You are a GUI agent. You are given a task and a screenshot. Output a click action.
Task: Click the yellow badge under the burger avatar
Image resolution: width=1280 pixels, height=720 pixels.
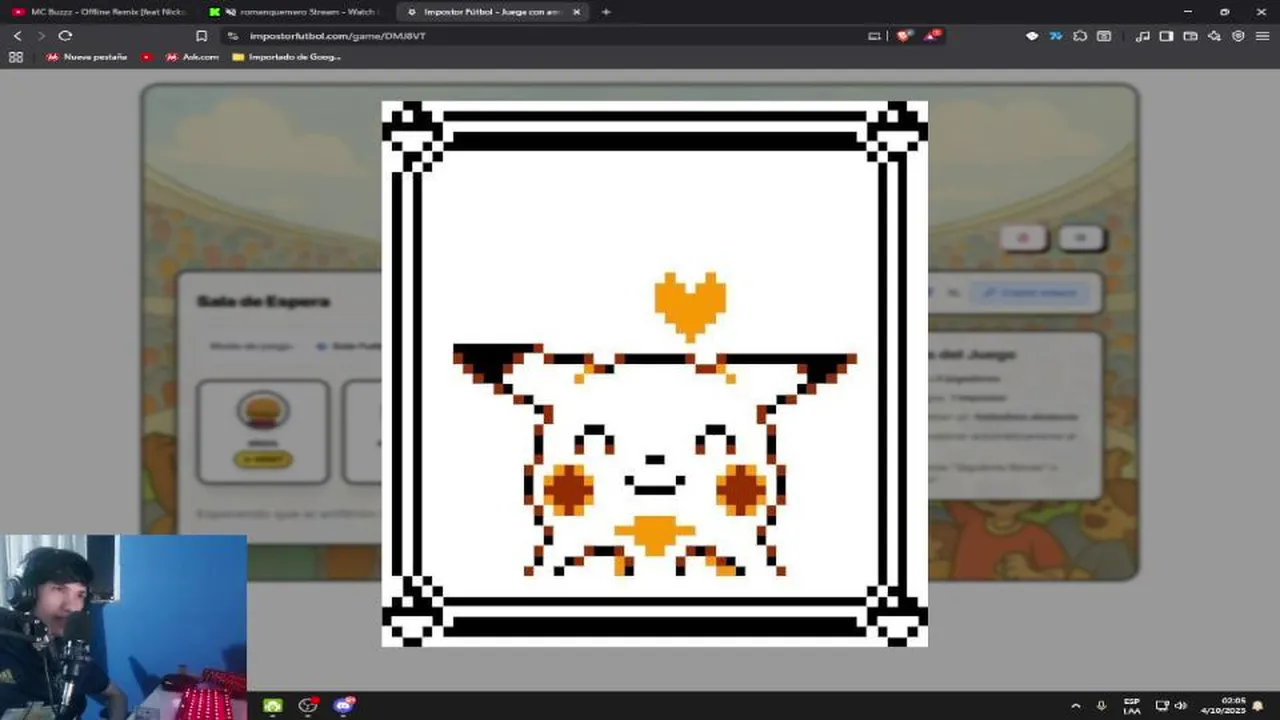(x=263, y=459)
